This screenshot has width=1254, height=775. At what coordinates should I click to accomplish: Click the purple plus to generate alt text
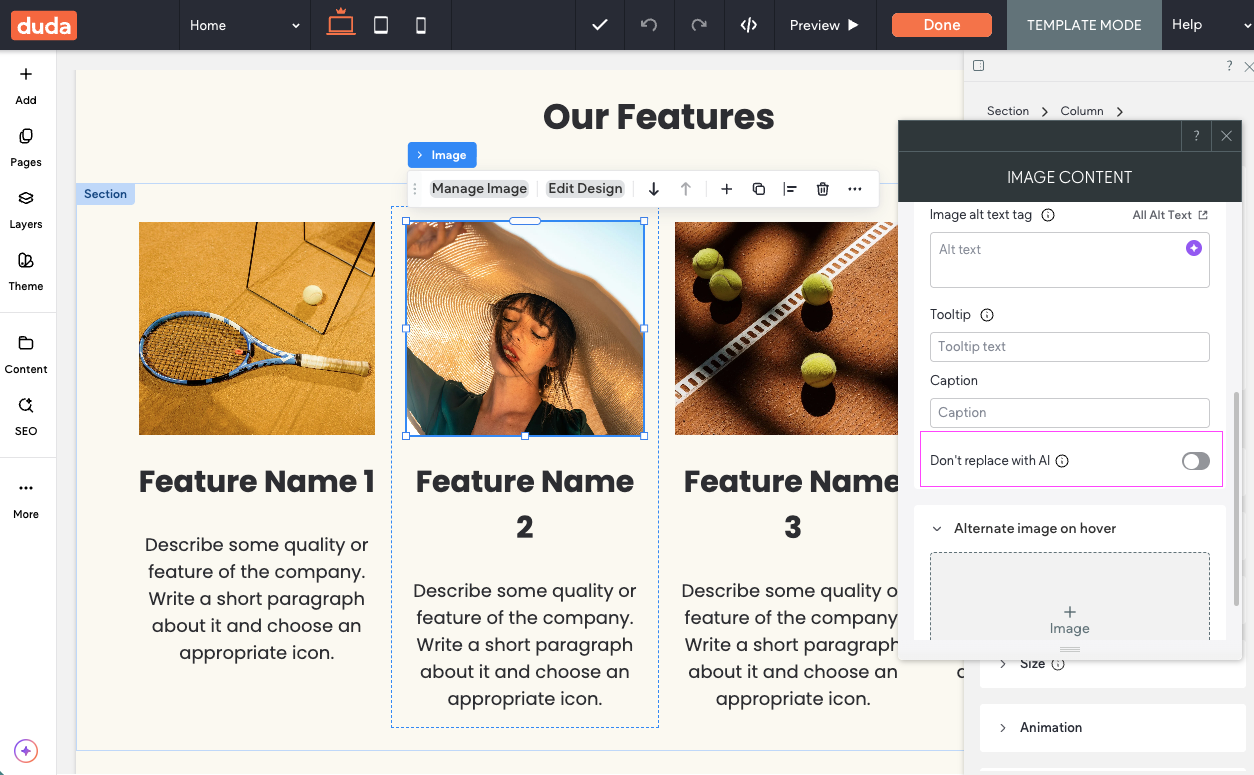[x=1193, y=248]
